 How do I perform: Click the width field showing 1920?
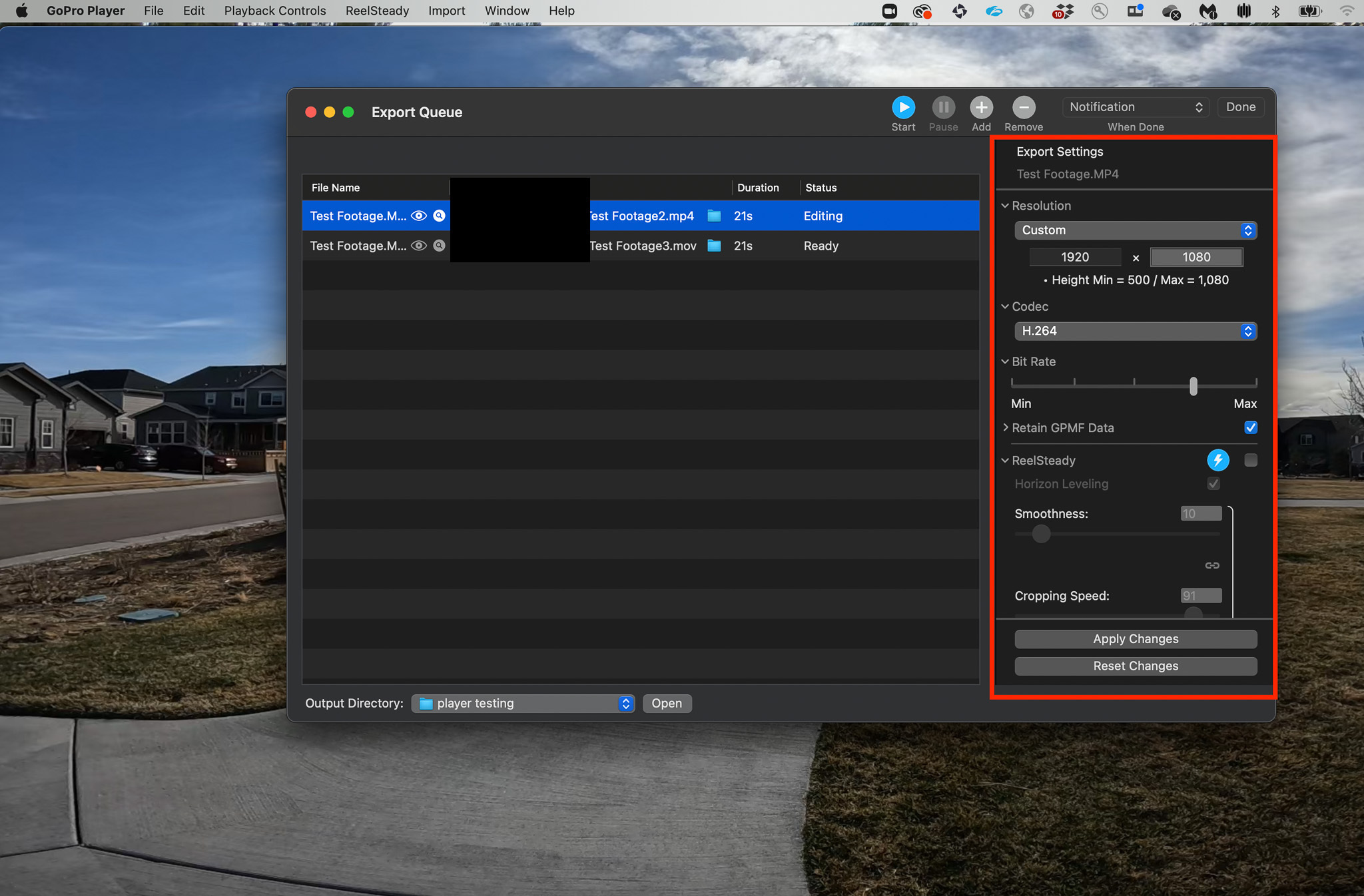[x=1075, y=257]
